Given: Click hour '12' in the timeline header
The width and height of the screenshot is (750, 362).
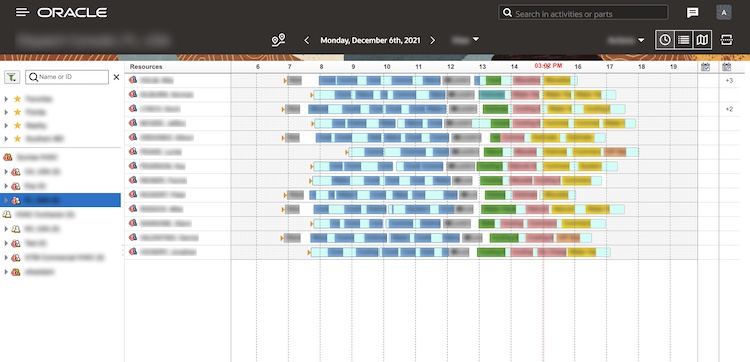Looking at the screenshot, I should point(451,67).
